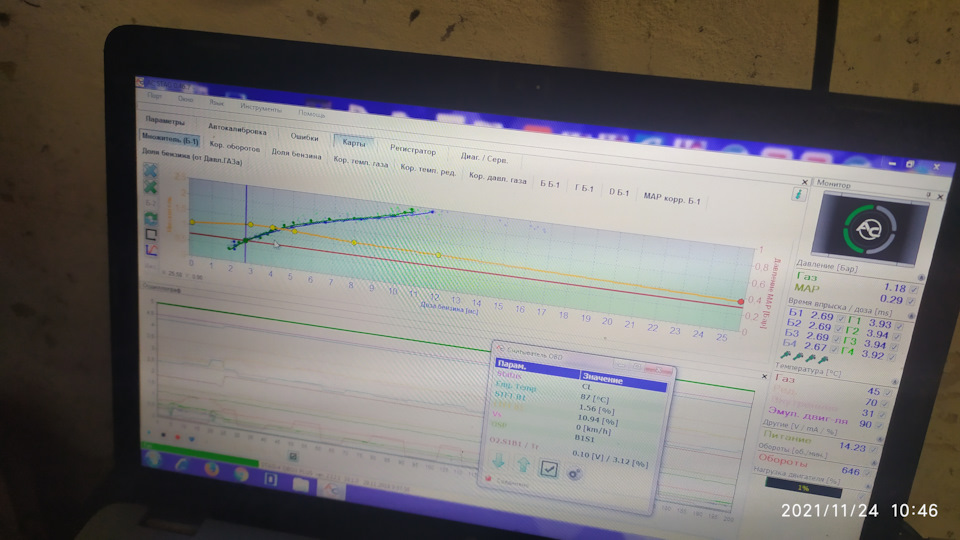Toggle the MAP 0.29 checkbox
960x540 pixels.
[x=911, y=301]
